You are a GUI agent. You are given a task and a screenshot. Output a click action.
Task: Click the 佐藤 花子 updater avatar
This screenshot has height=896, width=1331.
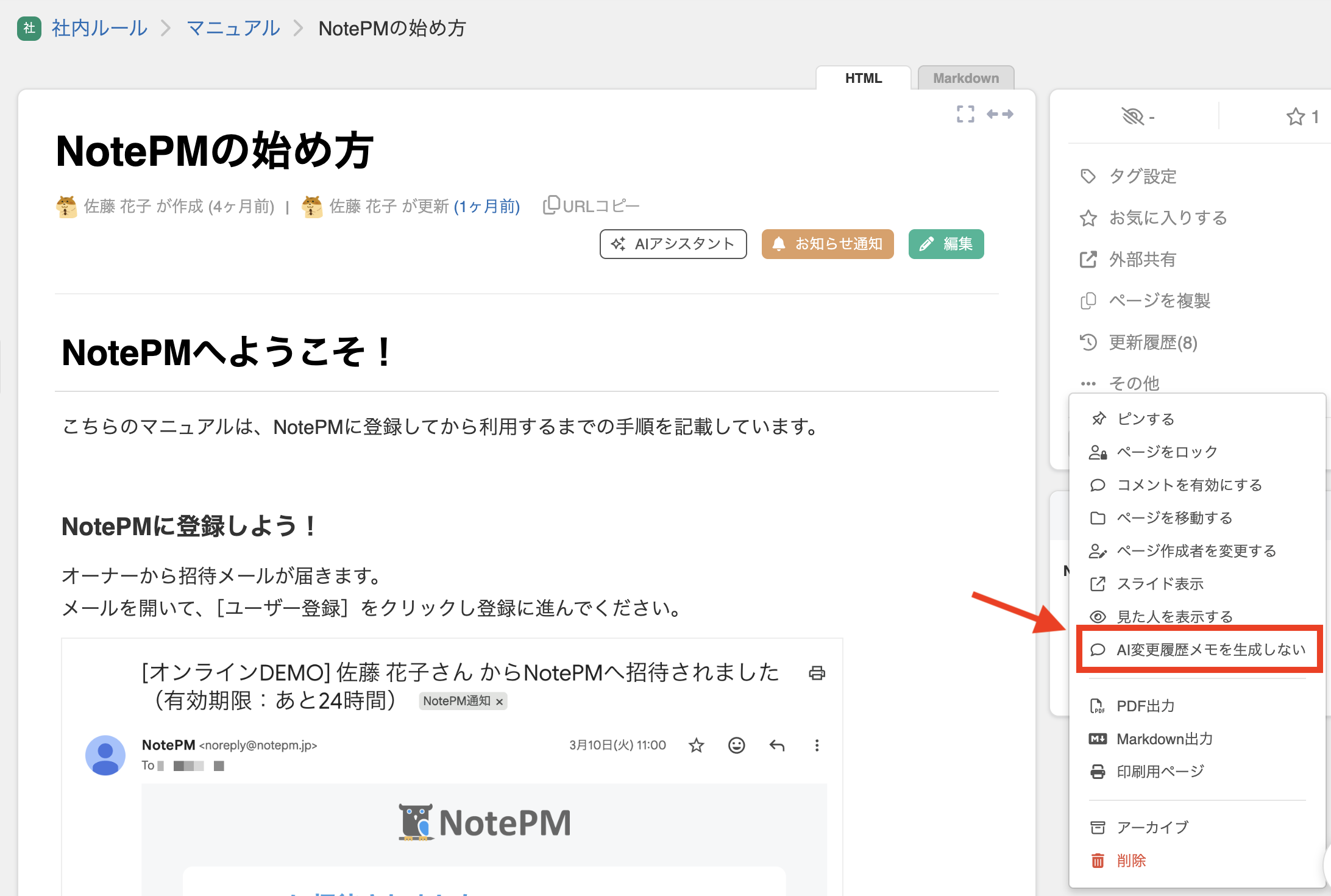(x=312, y=207)
